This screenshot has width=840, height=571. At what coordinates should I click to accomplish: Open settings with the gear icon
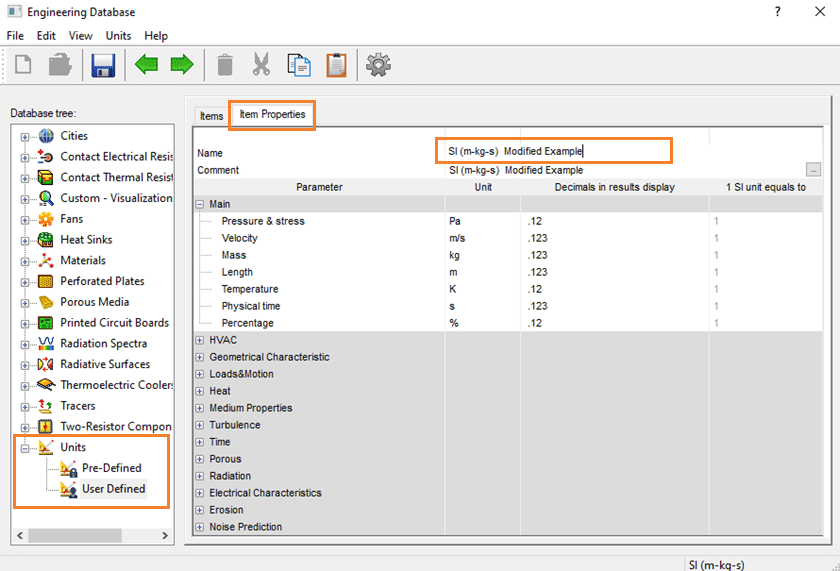point(378,65)
